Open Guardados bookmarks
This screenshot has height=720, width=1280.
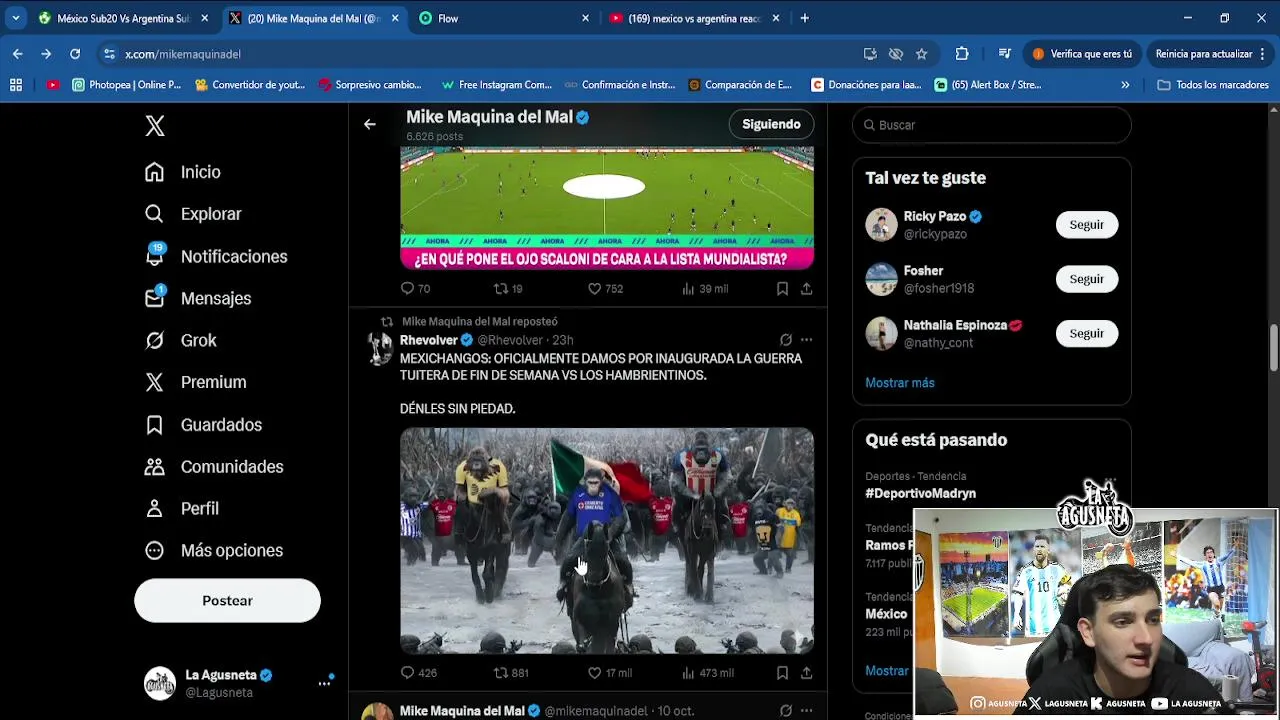[x=203, y=424]
